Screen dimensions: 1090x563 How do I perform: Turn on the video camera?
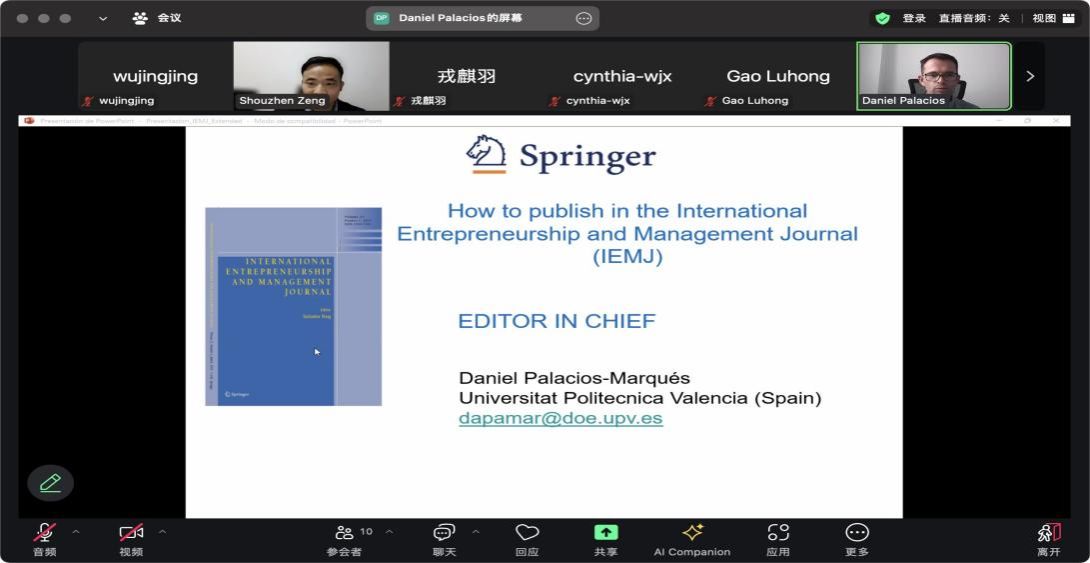coord(131,533)
